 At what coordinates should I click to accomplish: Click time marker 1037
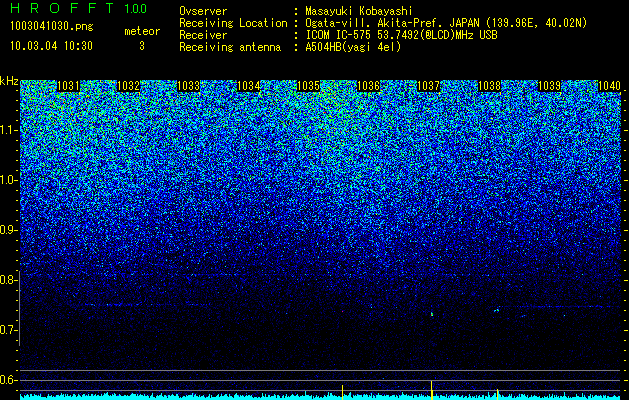pos(429,86)
